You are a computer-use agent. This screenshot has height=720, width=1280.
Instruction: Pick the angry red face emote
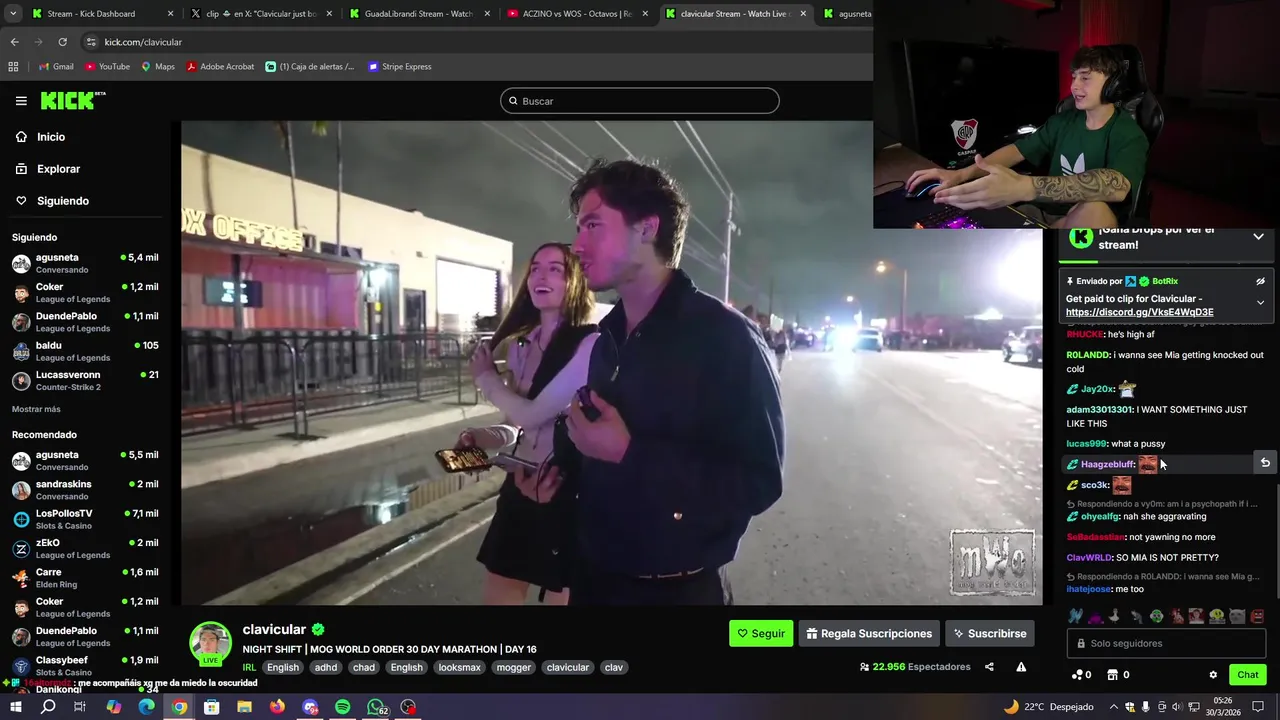coord(1257,616)
